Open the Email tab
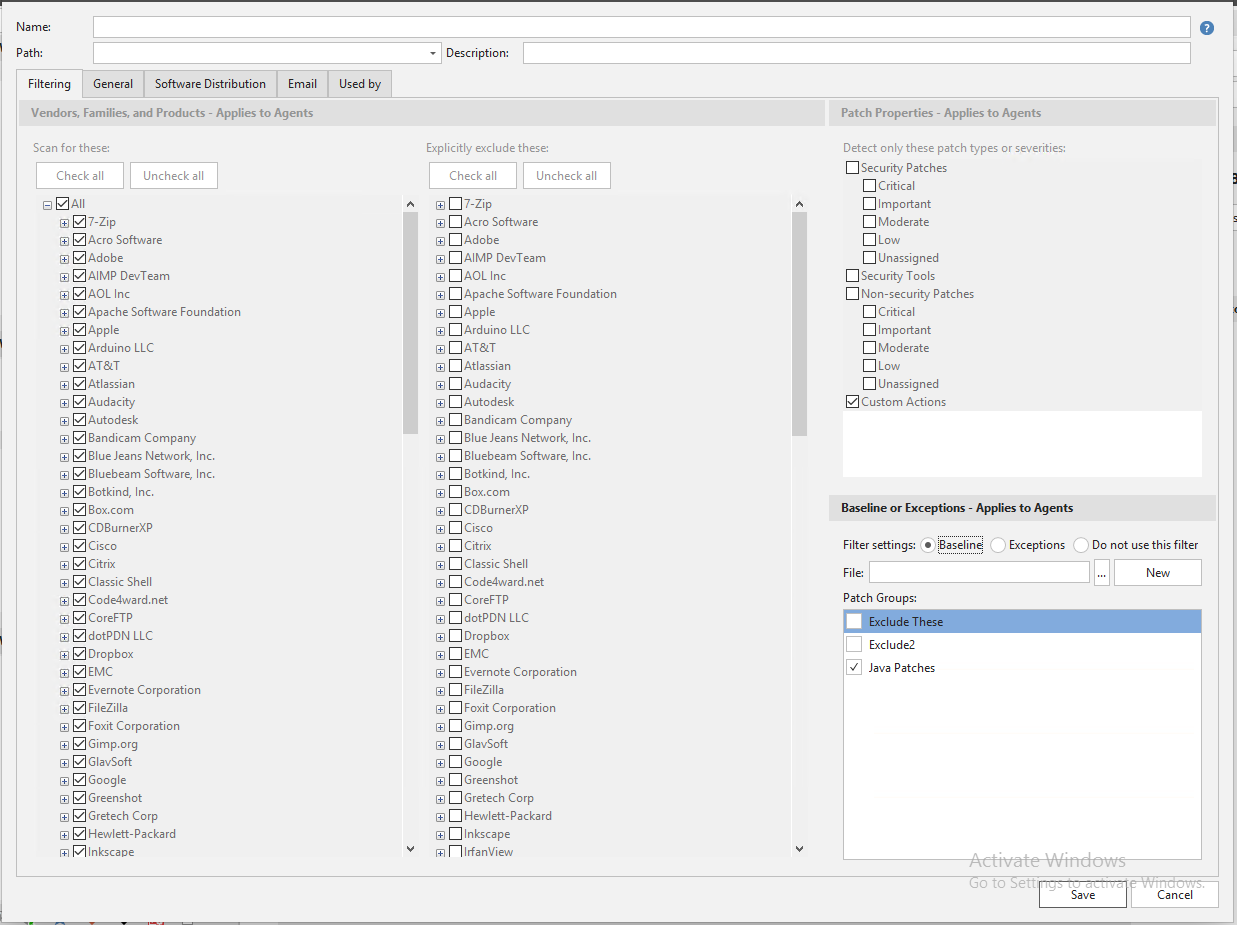The height and width of the screenshot is (925, 1237). [x=302, y=84]
